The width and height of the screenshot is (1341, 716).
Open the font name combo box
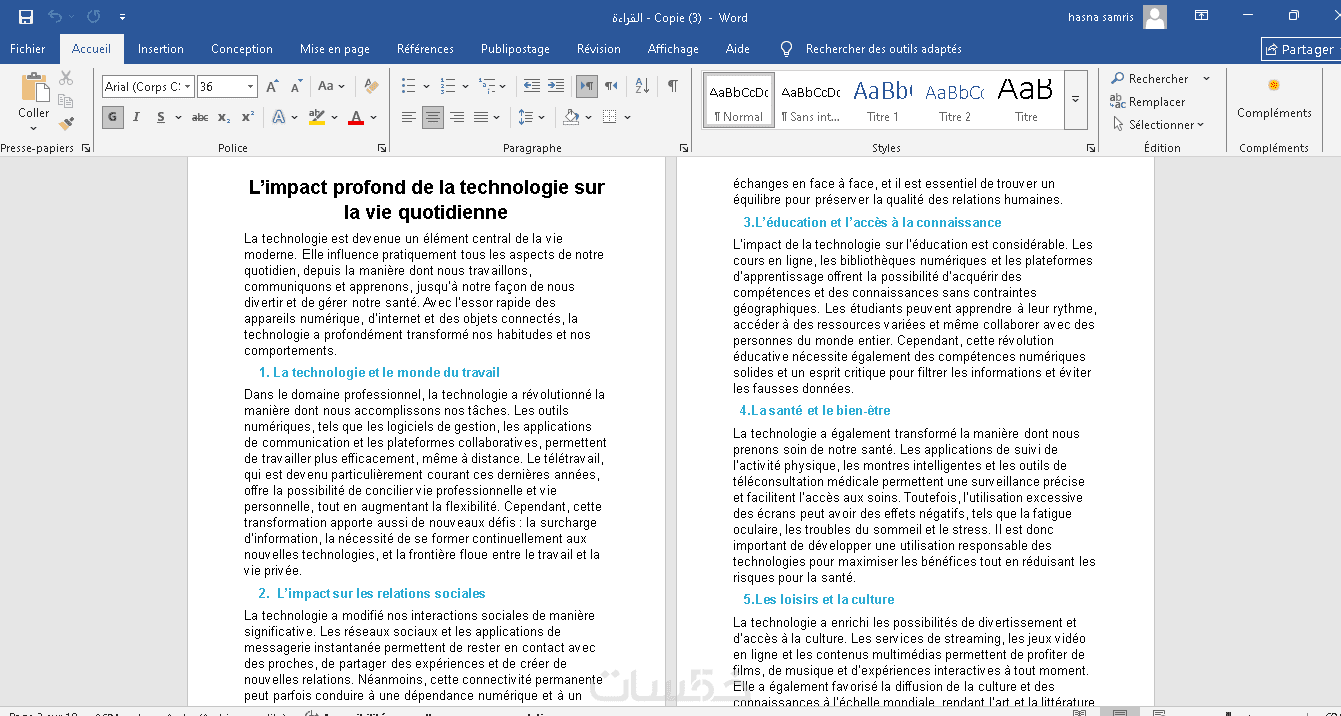tap(147, 87)
